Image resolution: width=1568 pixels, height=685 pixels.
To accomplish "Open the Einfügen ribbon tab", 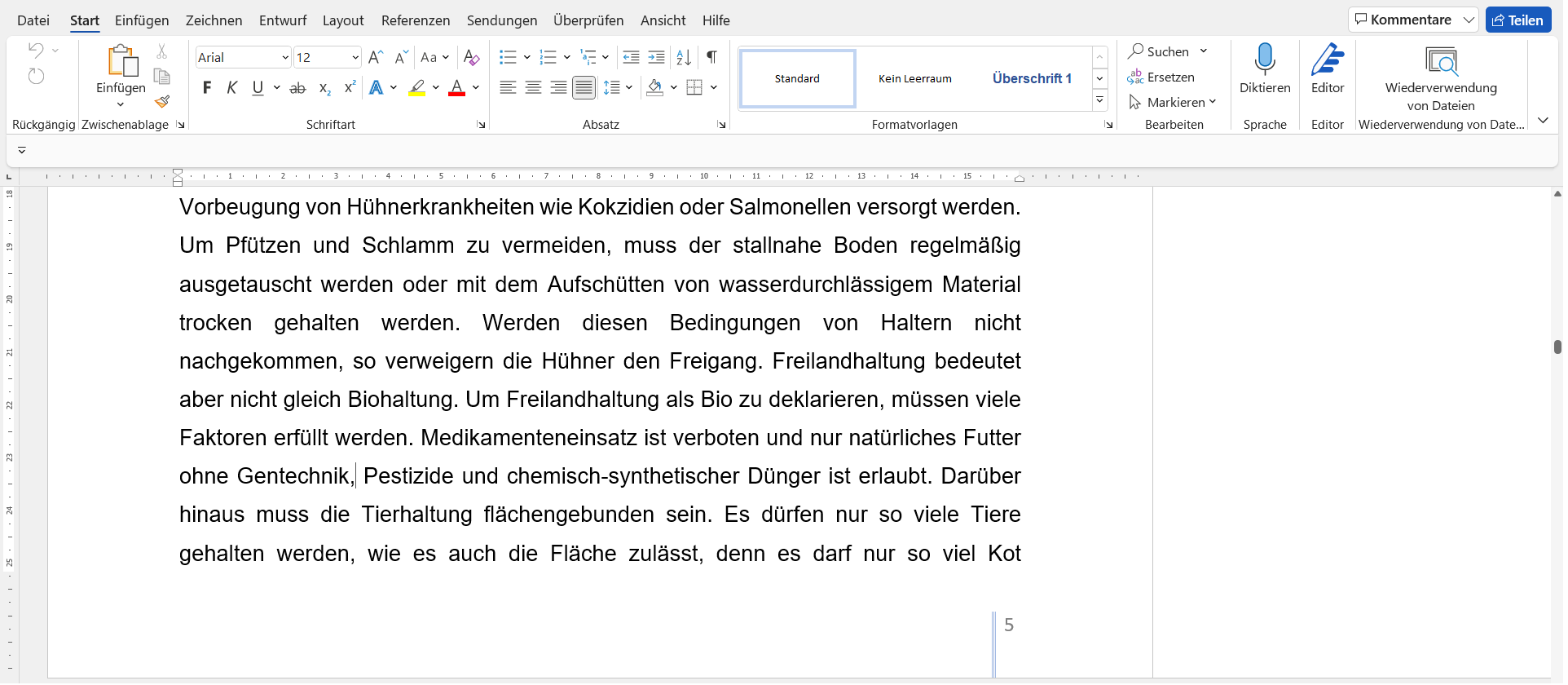I will 142,20.
